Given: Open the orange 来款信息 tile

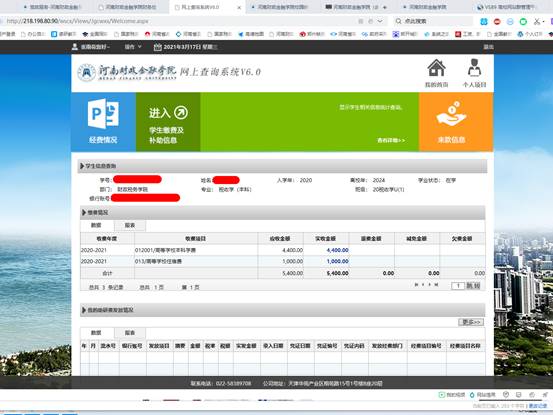Looking at the screenshot, I should (x=456, y=122).
